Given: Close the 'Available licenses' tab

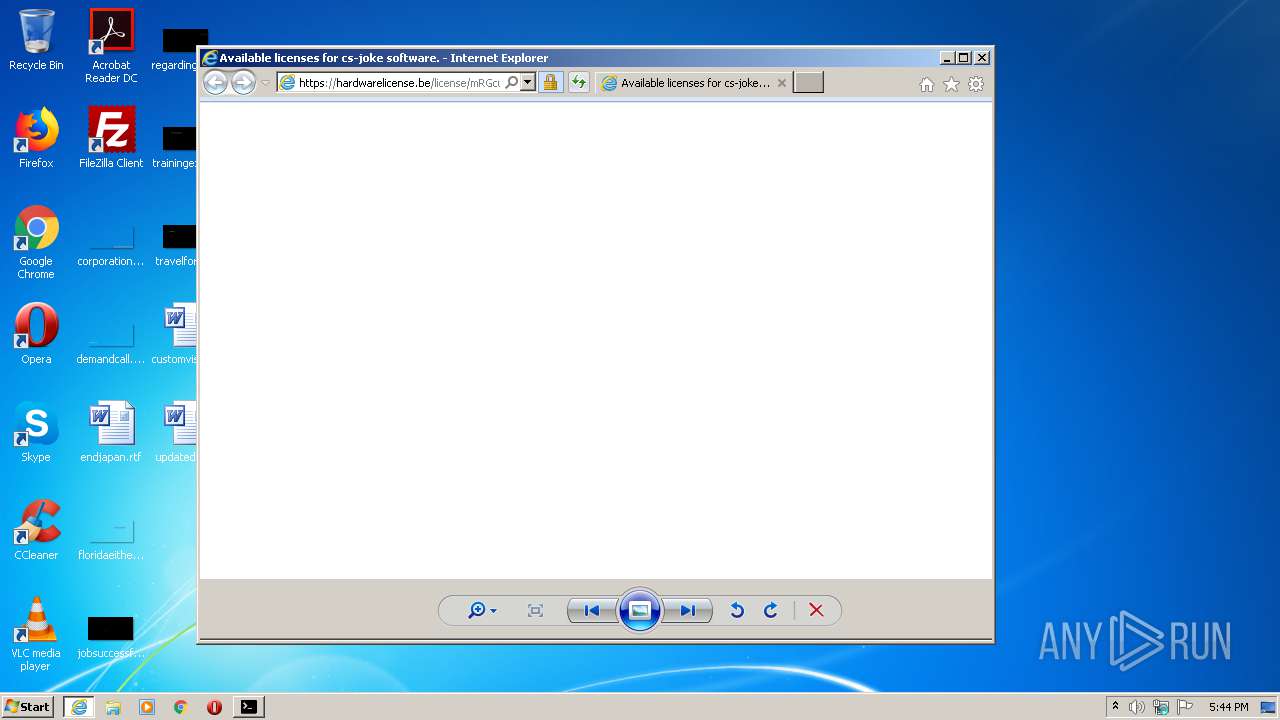Looking at the screenshot, I should click(x=782, y=83).
